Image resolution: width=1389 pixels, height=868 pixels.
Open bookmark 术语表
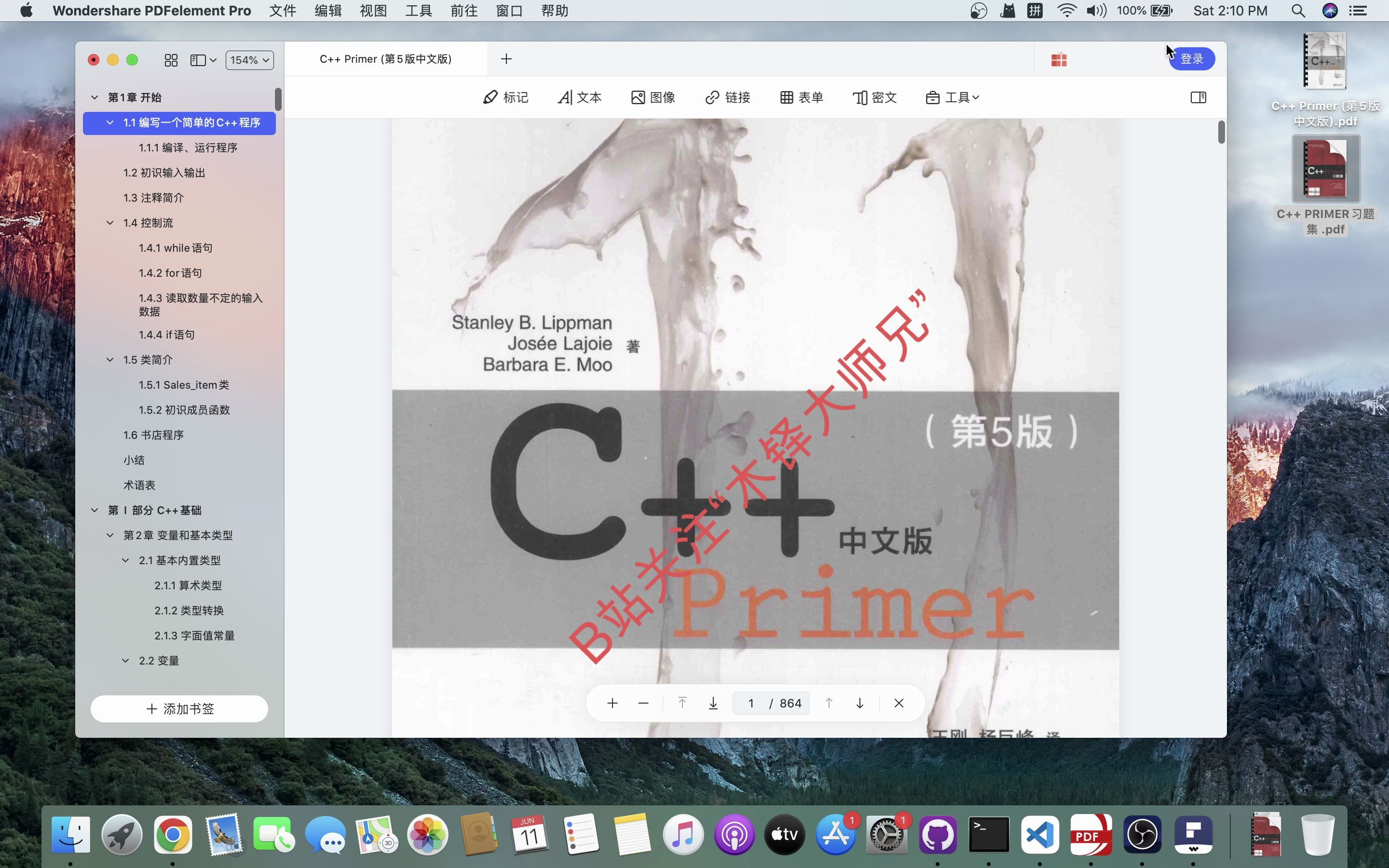tap(139, 485)
